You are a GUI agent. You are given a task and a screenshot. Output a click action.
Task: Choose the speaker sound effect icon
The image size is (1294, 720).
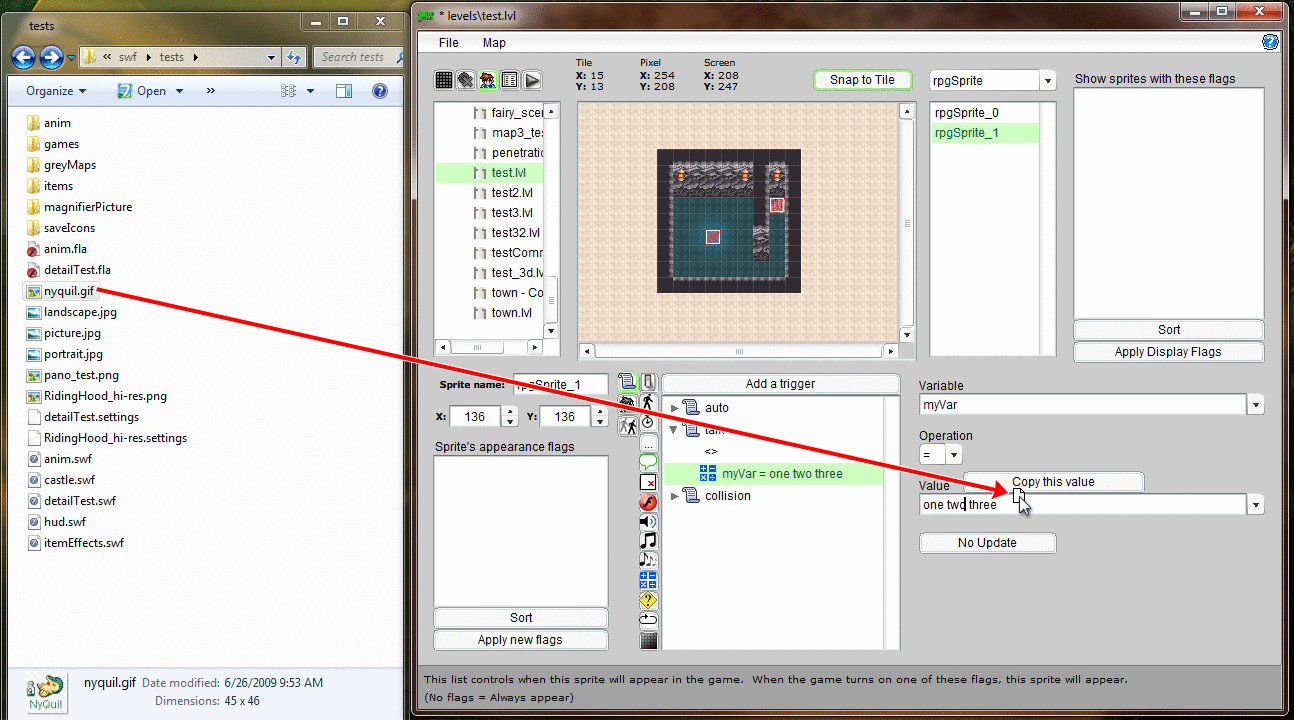tap(648, 521)
